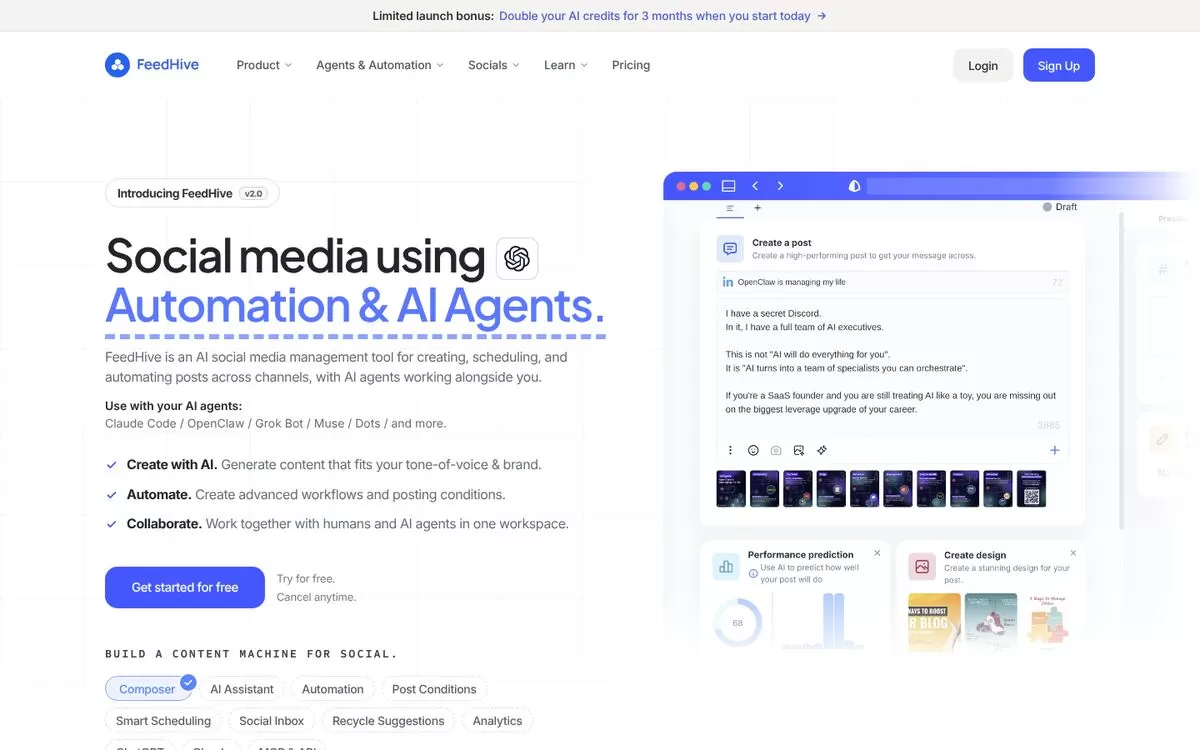Select the Recycle Suggestions feature chip
The height and width of the screenshot is (750, 1200).
pyautogui.click(x=388, y=720)
